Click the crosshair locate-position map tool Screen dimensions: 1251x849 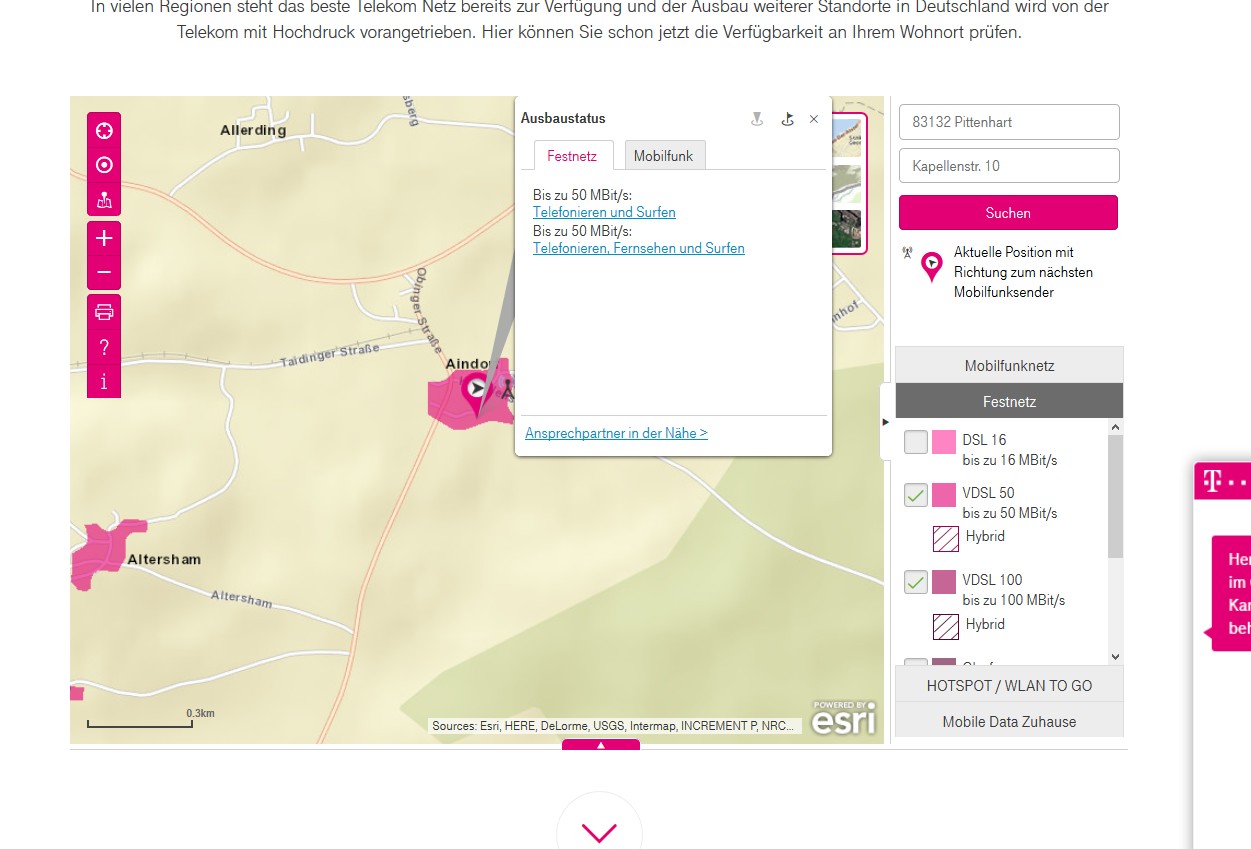(x=104, y=131)
